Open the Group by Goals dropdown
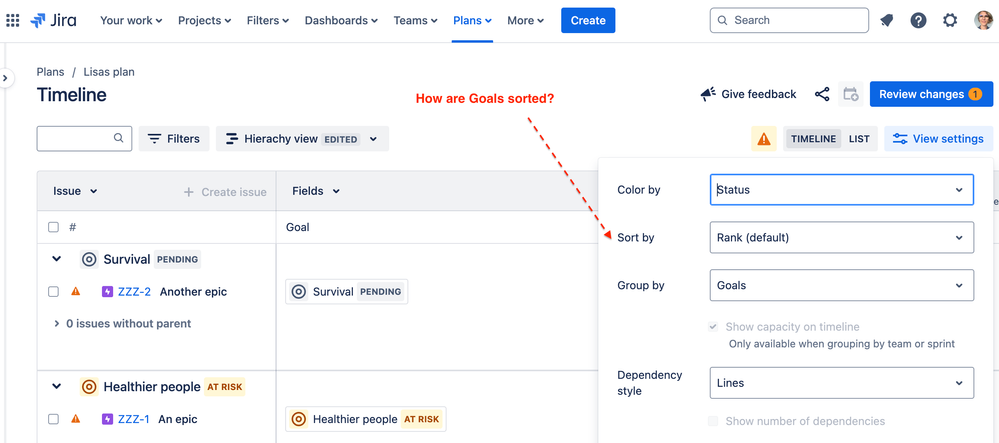This screenshot has width=999, height=443. click(x=842, y=286)
